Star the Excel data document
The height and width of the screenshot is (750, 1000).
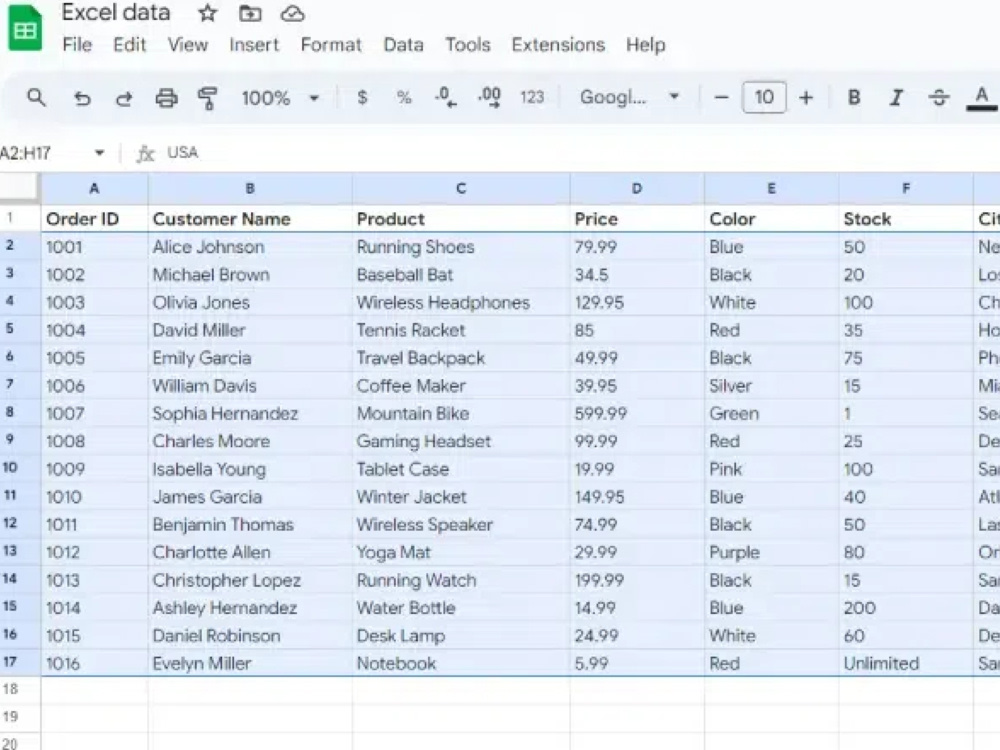(x=207, y=13)
